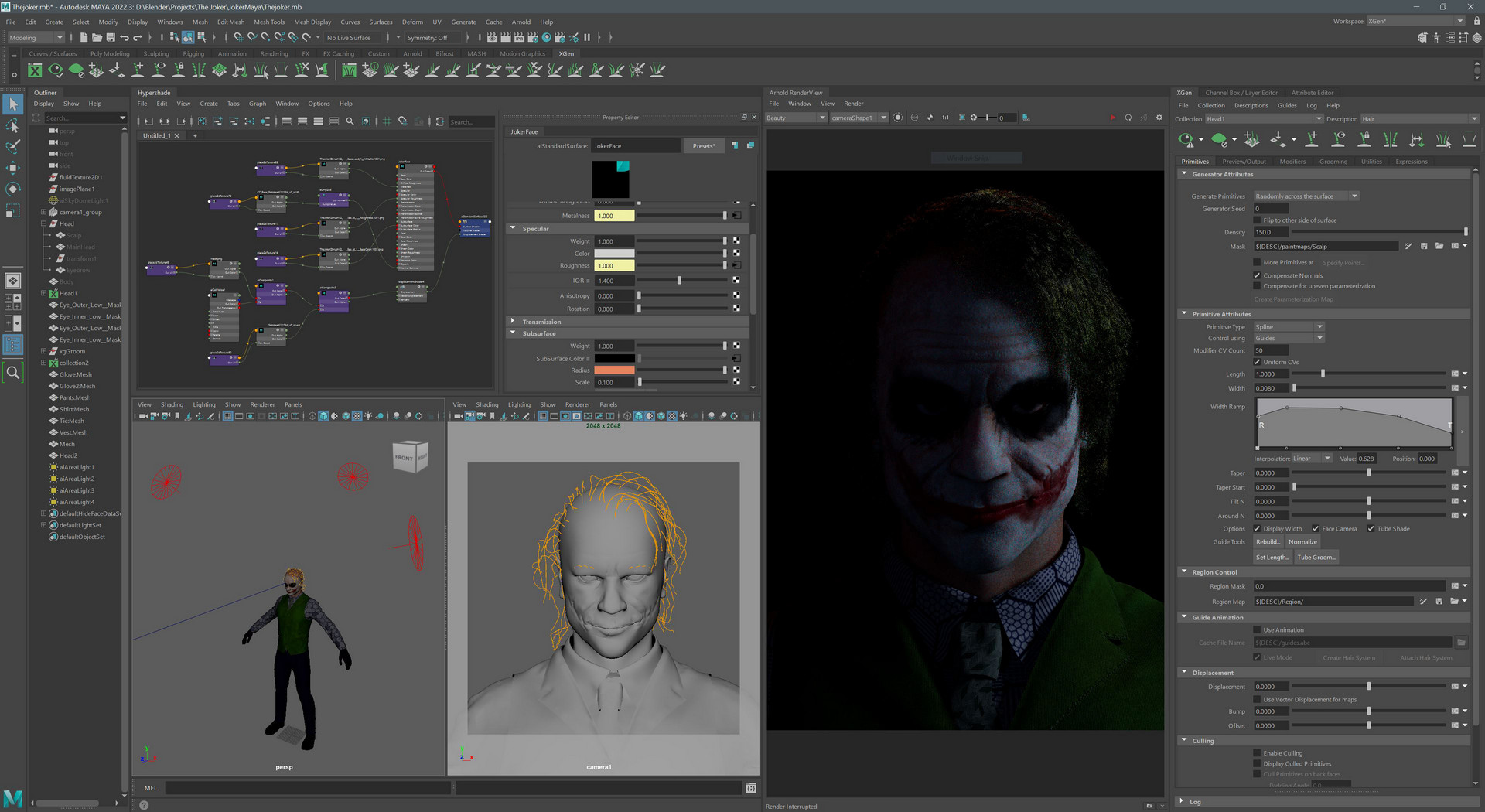
Task: Open Collection Head1 dropdown
Action: (1264, 119)
